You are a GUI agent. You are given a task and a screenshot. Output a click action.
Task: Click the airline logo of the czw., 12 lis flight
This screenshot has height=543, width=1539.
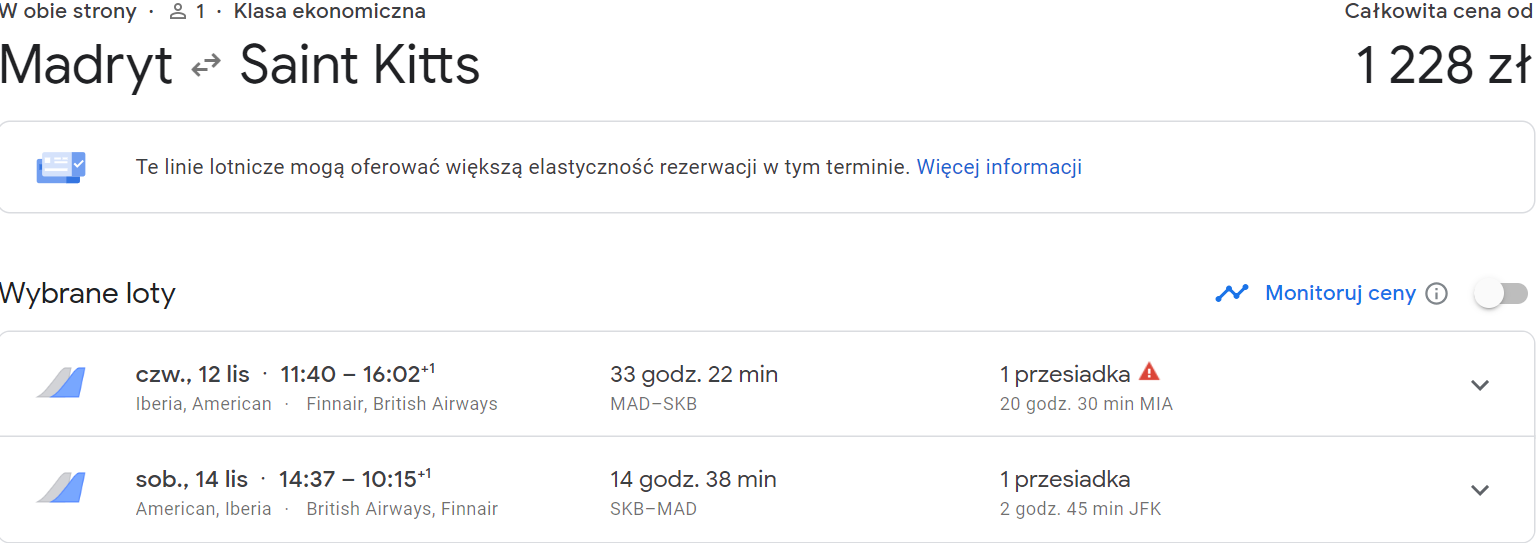pyautogui.click(x=61, y=383)
